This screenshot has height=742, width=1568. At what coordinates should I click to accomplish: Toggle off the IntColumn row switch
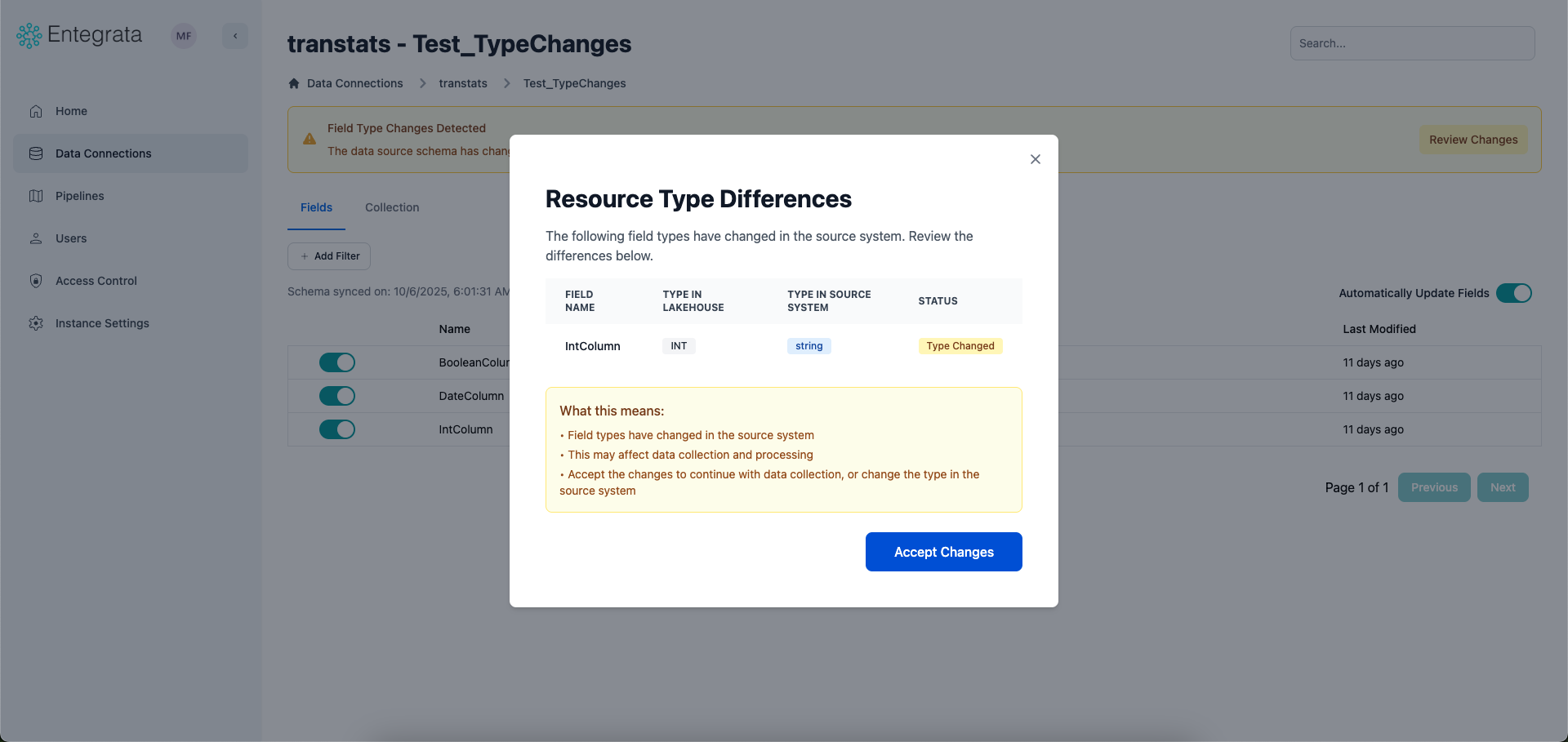point(337,429)
